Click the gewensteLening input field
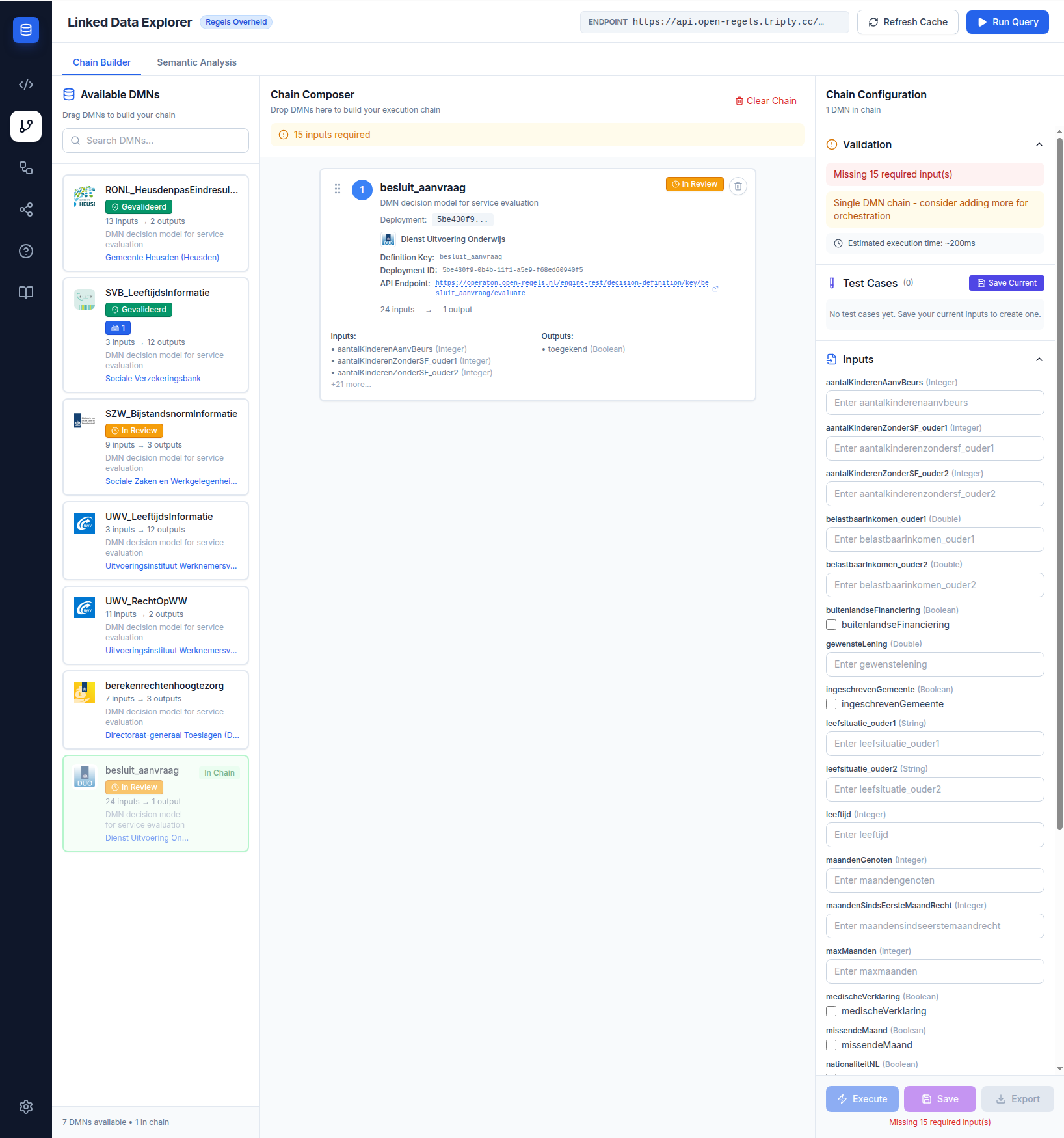Image resolution: width=1064 pixels, height=1138 pixels. pyautogui.click(x=935, y=664)
